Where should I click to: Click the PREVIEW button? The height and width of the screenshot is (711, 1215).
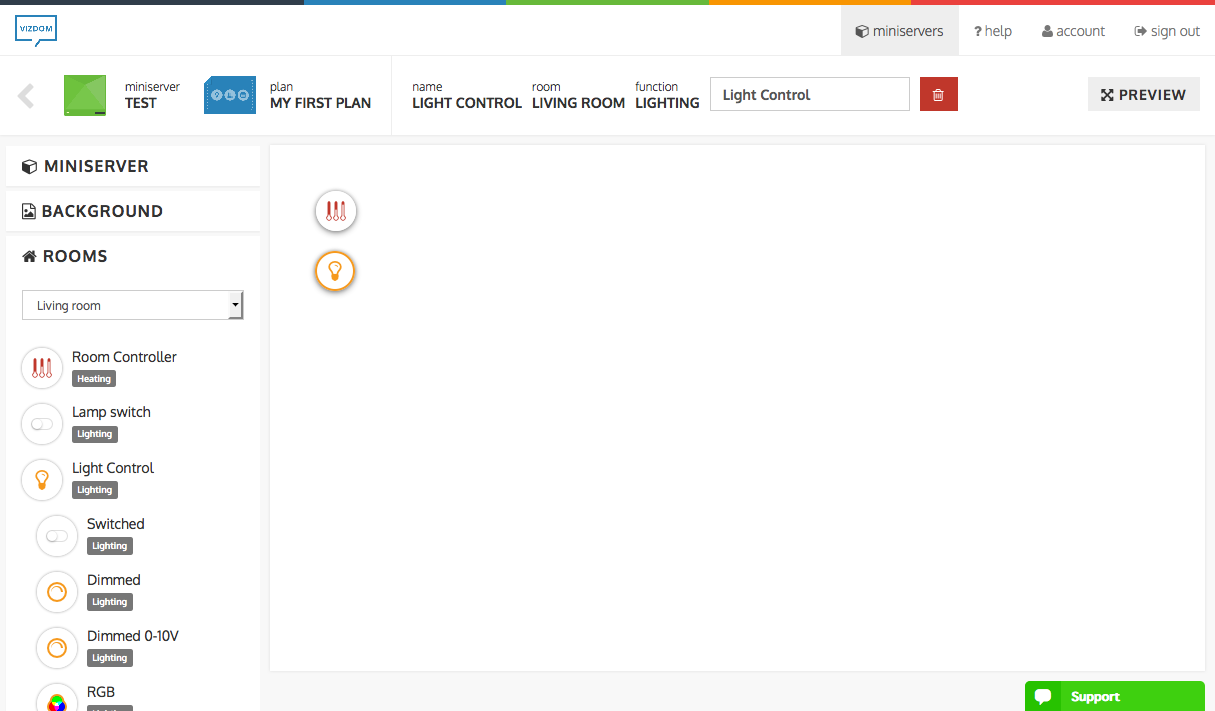pos(1143,94)
